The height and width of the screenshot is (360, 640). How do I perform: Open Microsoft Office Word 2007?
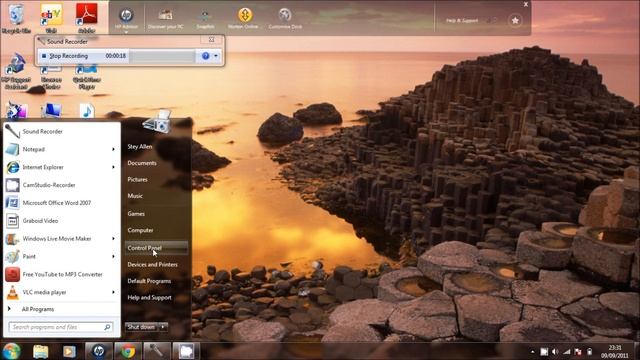pyautogui.click(x=62, y=203)
